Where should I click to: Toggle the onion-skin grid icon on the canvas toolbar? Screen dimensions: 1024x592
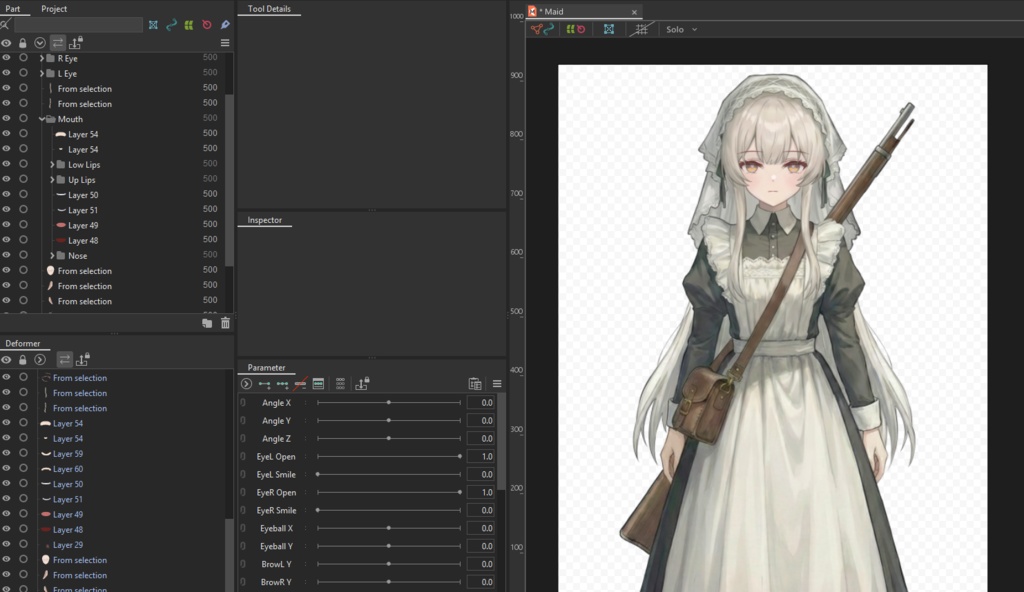tap(641, 29)
